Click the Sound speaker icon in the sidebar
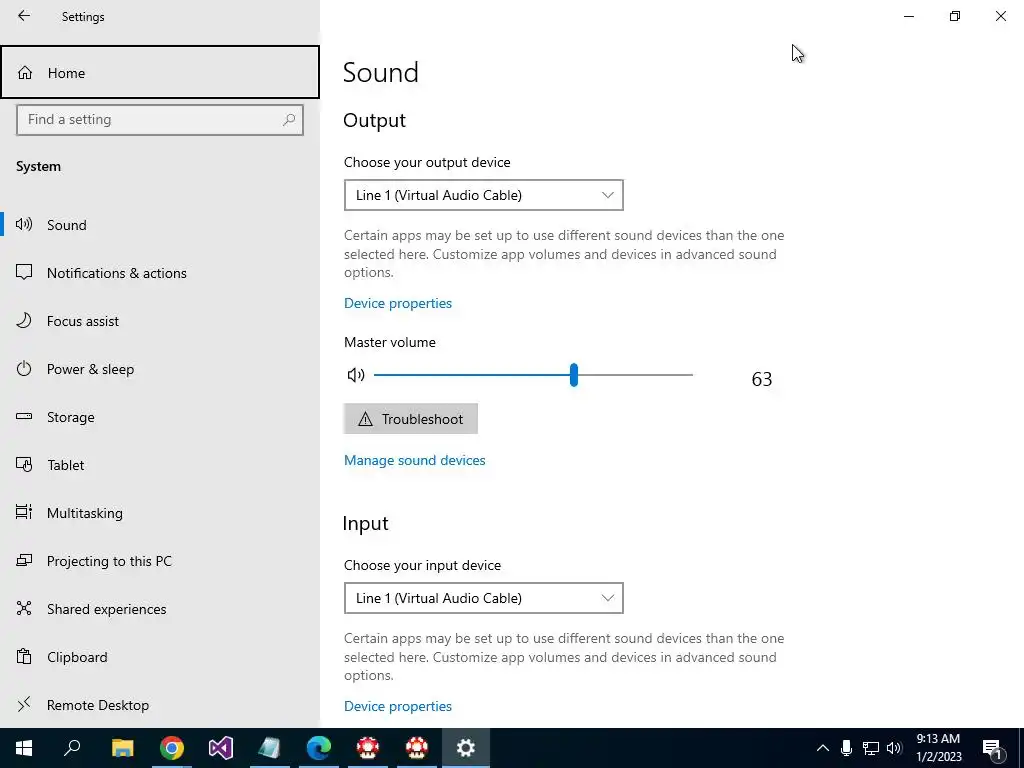The image size is (1024, 768). pos(24,225)
